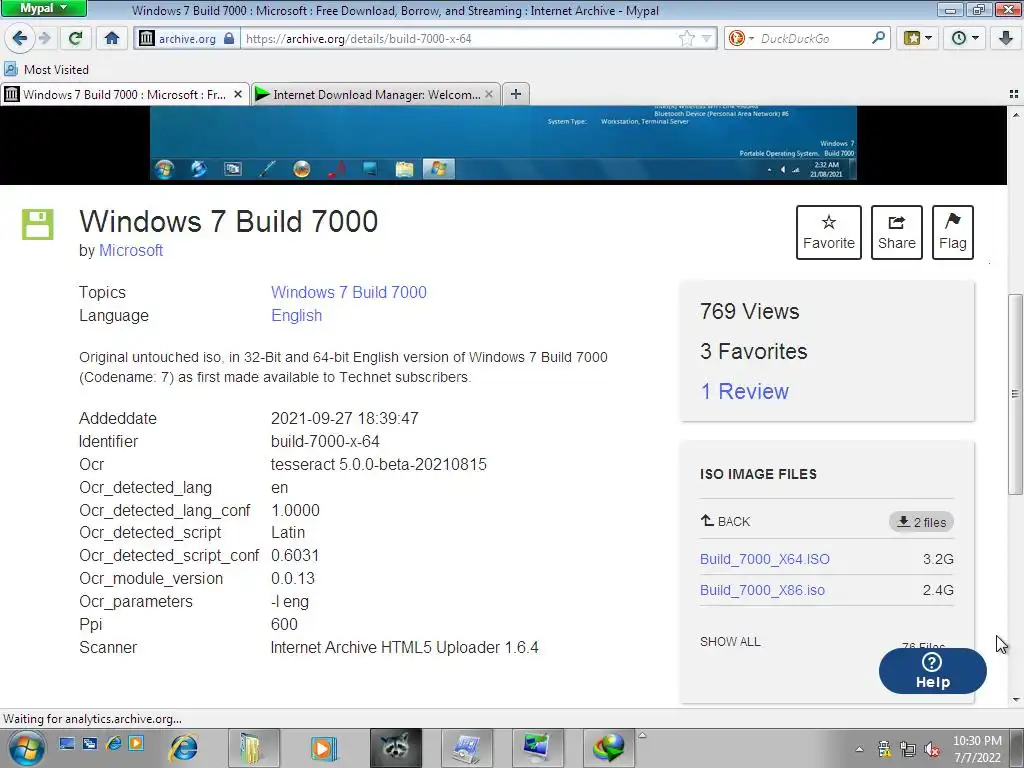
Task: Select the Addeddate value 2021-09-27 18:39:47
Action: 345,418
